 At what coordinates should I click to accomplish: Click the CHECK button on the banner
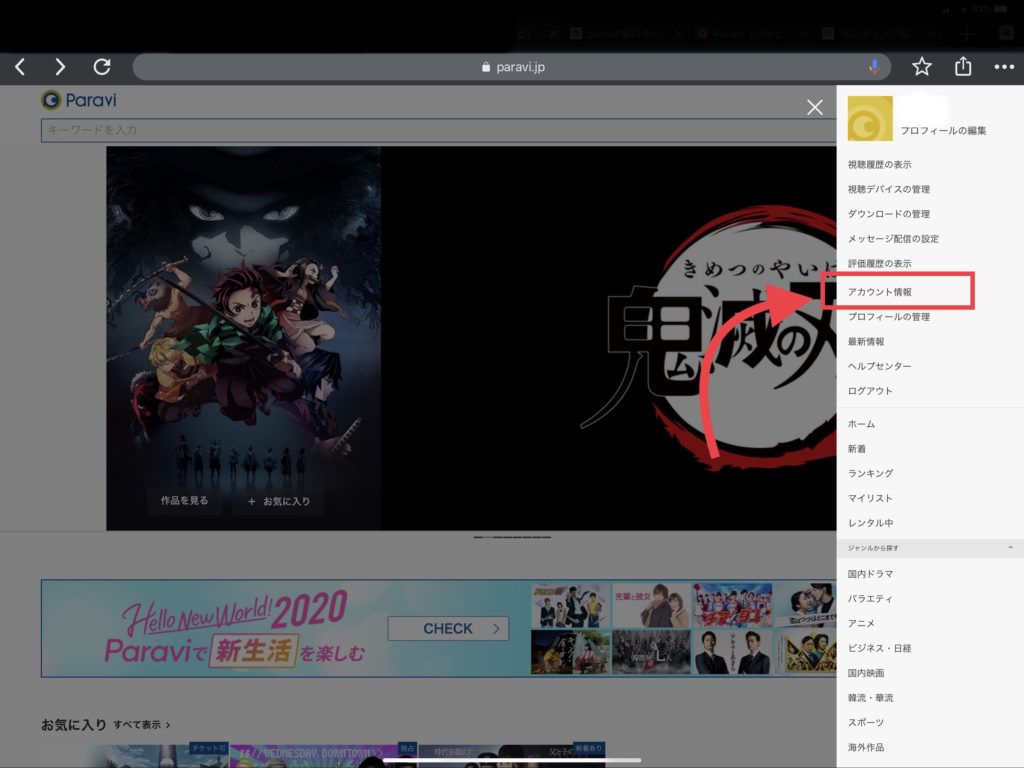click(x=448, y=629)
